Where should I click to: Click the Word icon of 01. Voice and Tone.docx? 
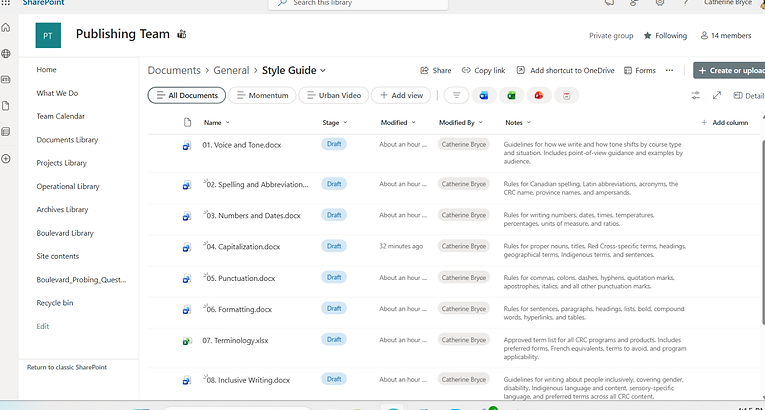coord(187,145)
